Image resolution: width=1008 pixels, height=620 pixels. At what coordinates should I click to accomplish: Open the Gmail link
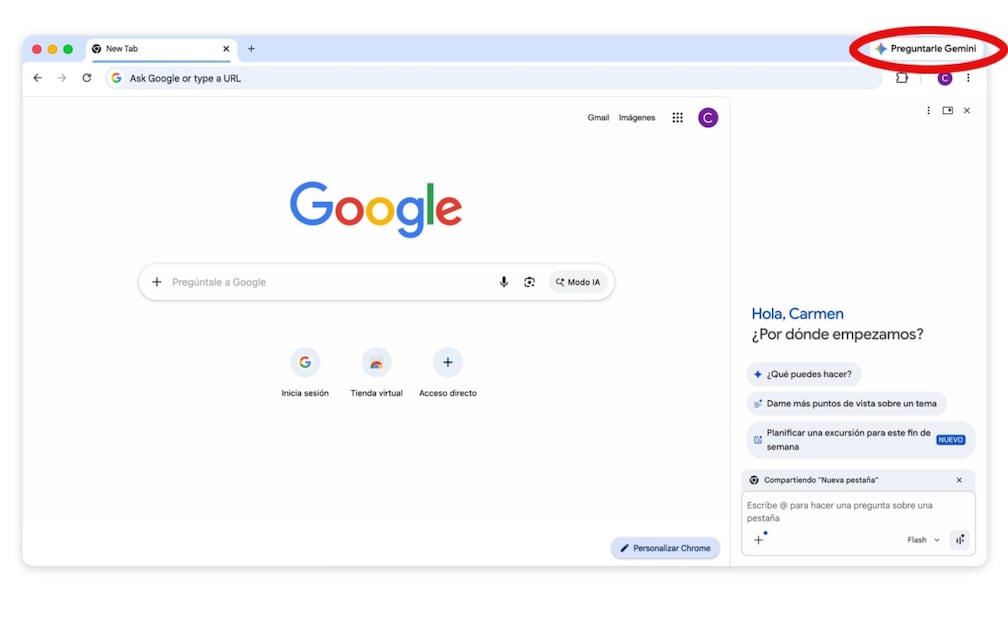(x=598, y=118)
